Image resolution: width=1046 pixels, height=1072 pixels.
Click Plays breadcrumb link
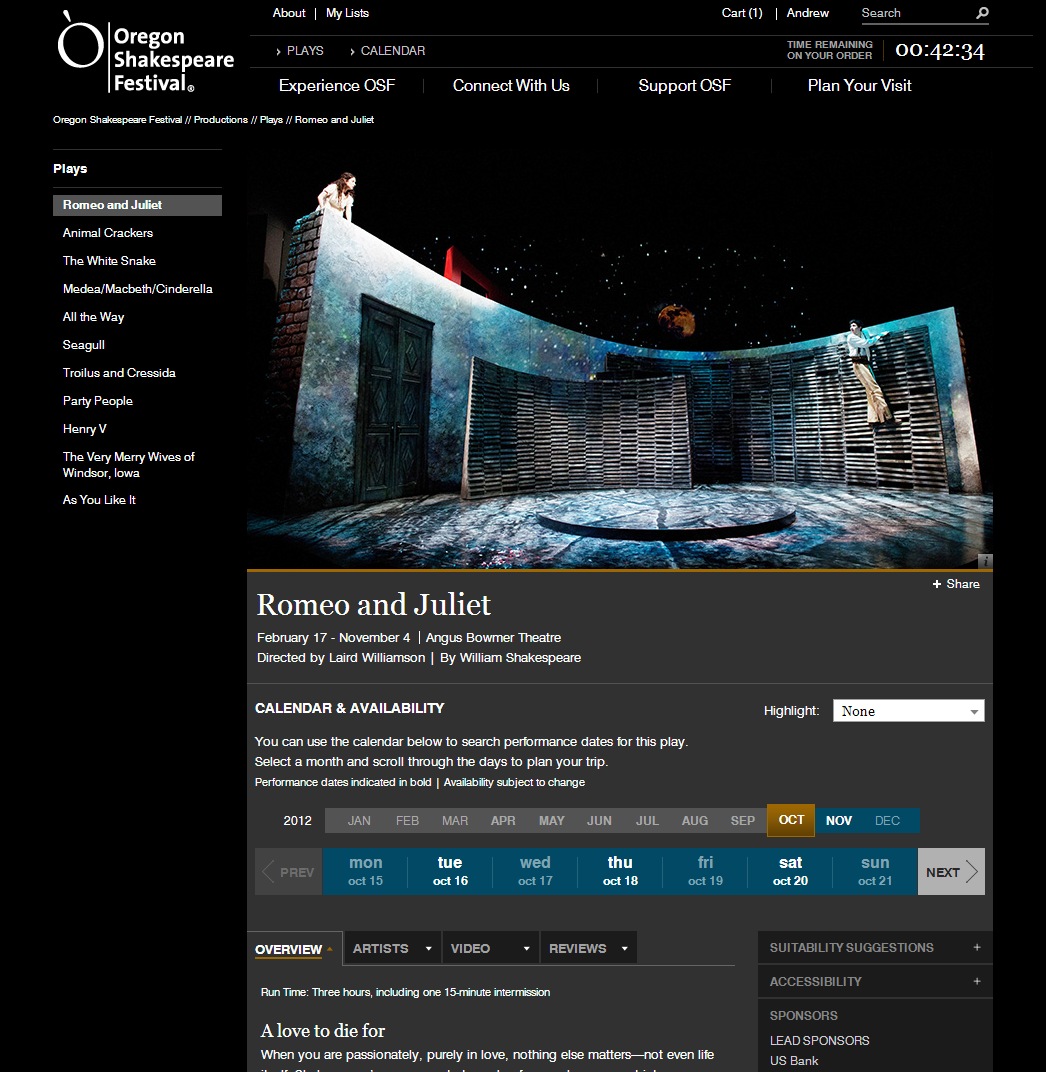271,120
